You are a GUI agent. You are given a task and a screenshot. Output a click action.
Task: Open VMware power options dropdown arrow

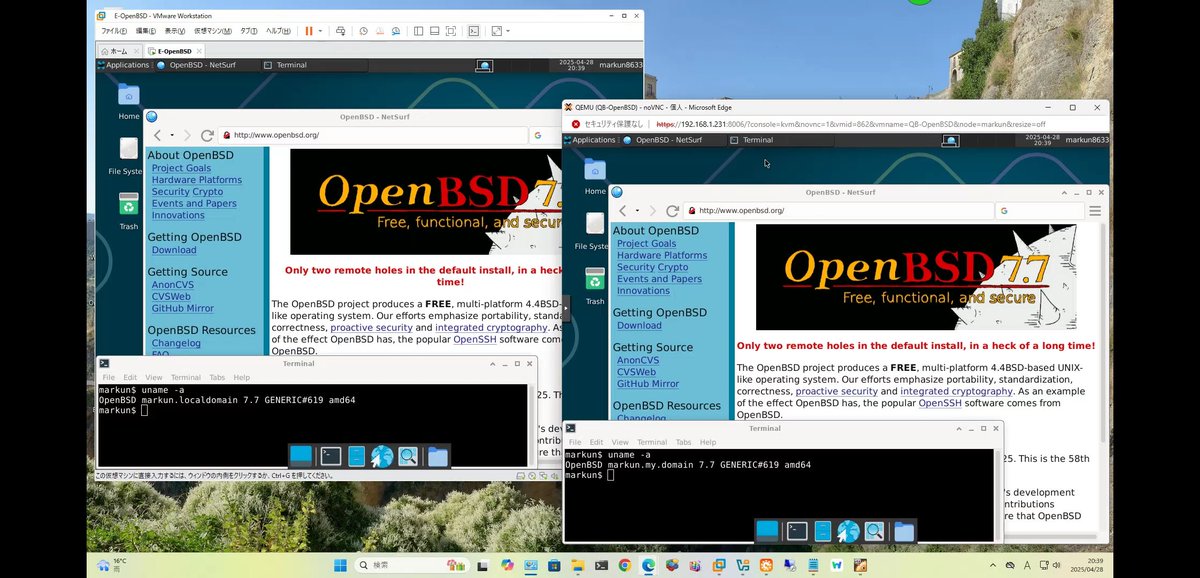320,31
